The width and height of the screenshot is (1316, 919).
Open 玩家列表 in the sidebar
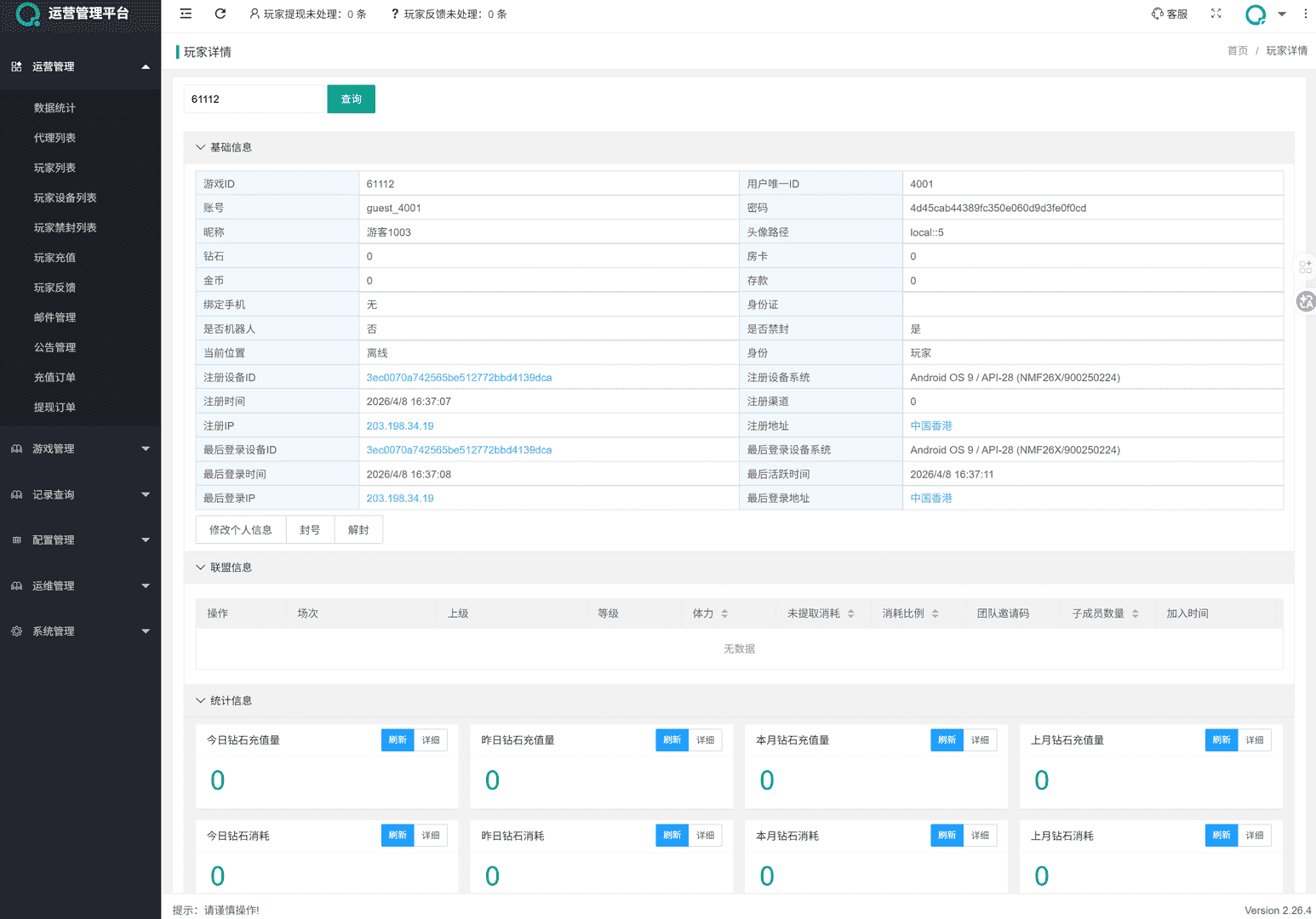coord(54,168)
